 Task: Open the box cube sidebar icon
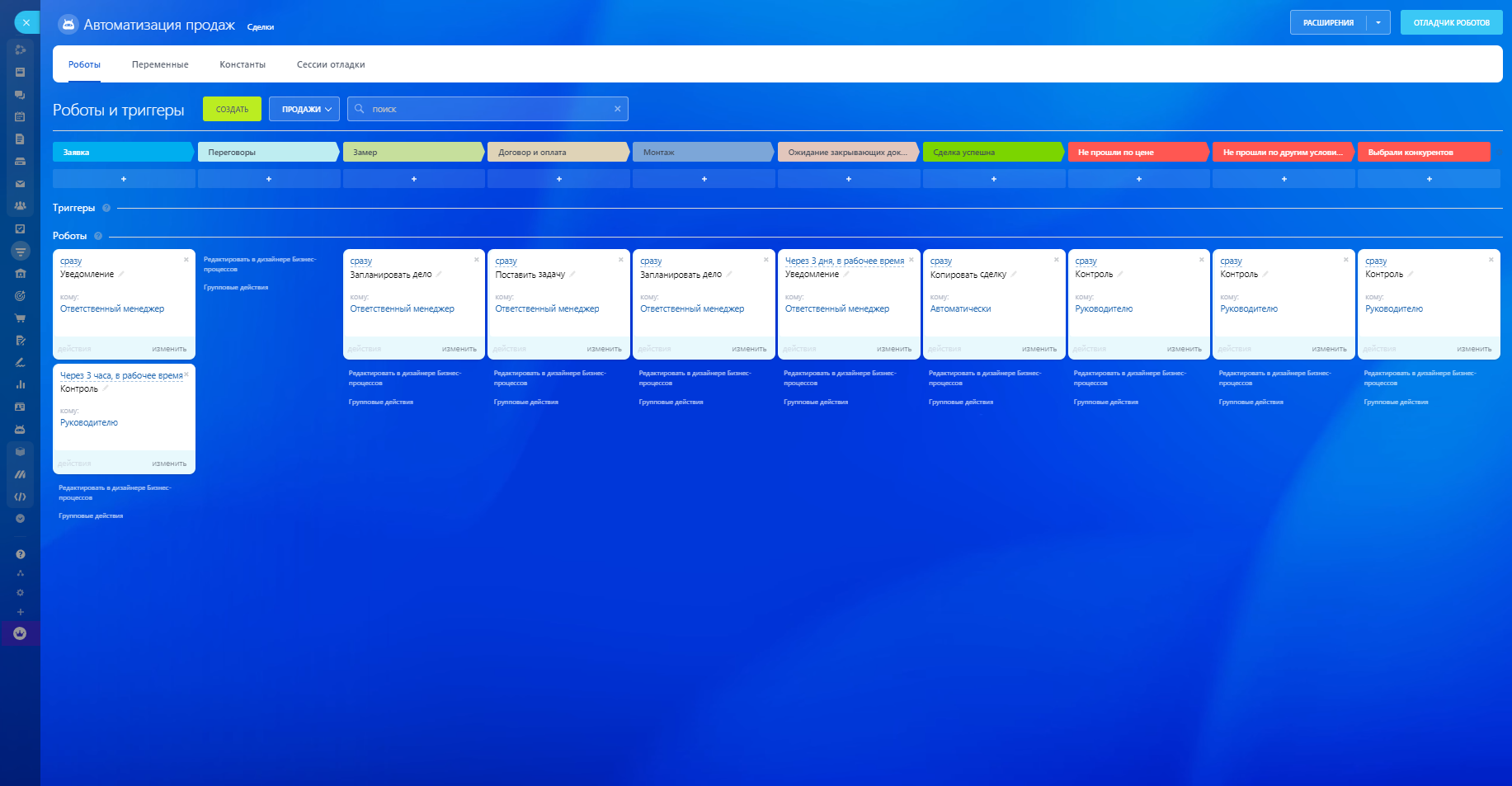[21, 452]
